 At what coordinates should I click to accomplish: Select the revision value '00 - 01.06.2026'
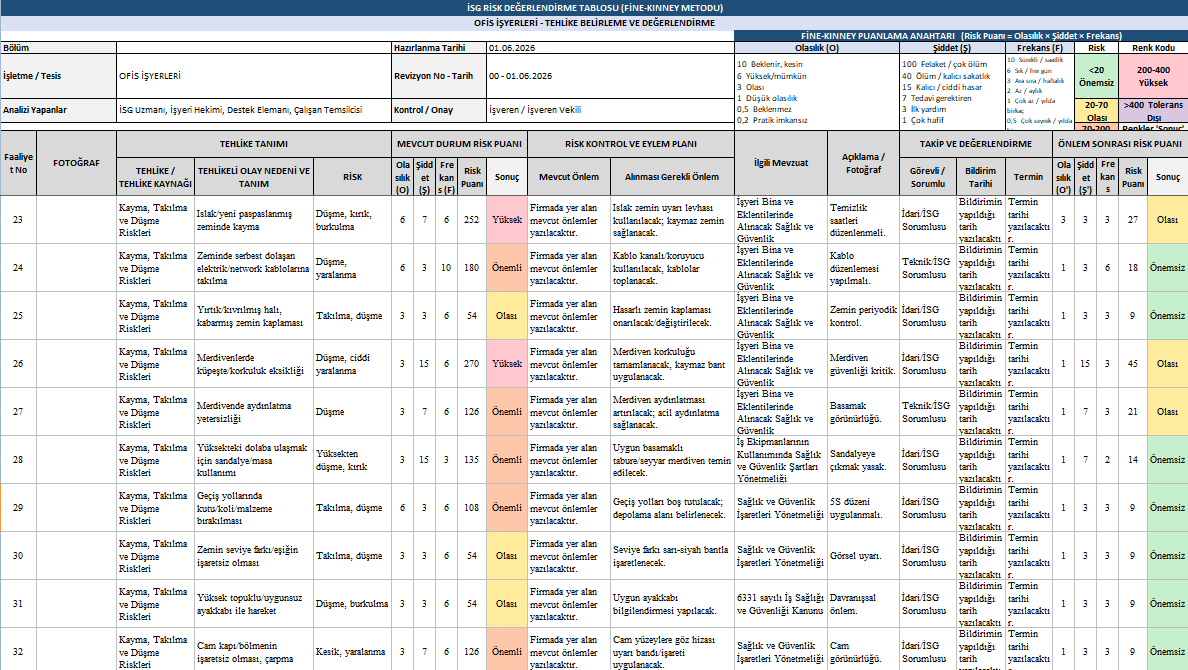pos(610,76)
